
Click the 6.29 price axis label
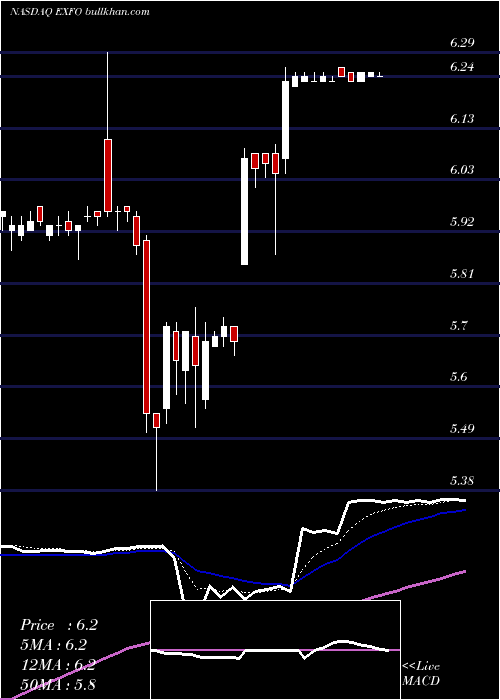click(x=462, y=43)
